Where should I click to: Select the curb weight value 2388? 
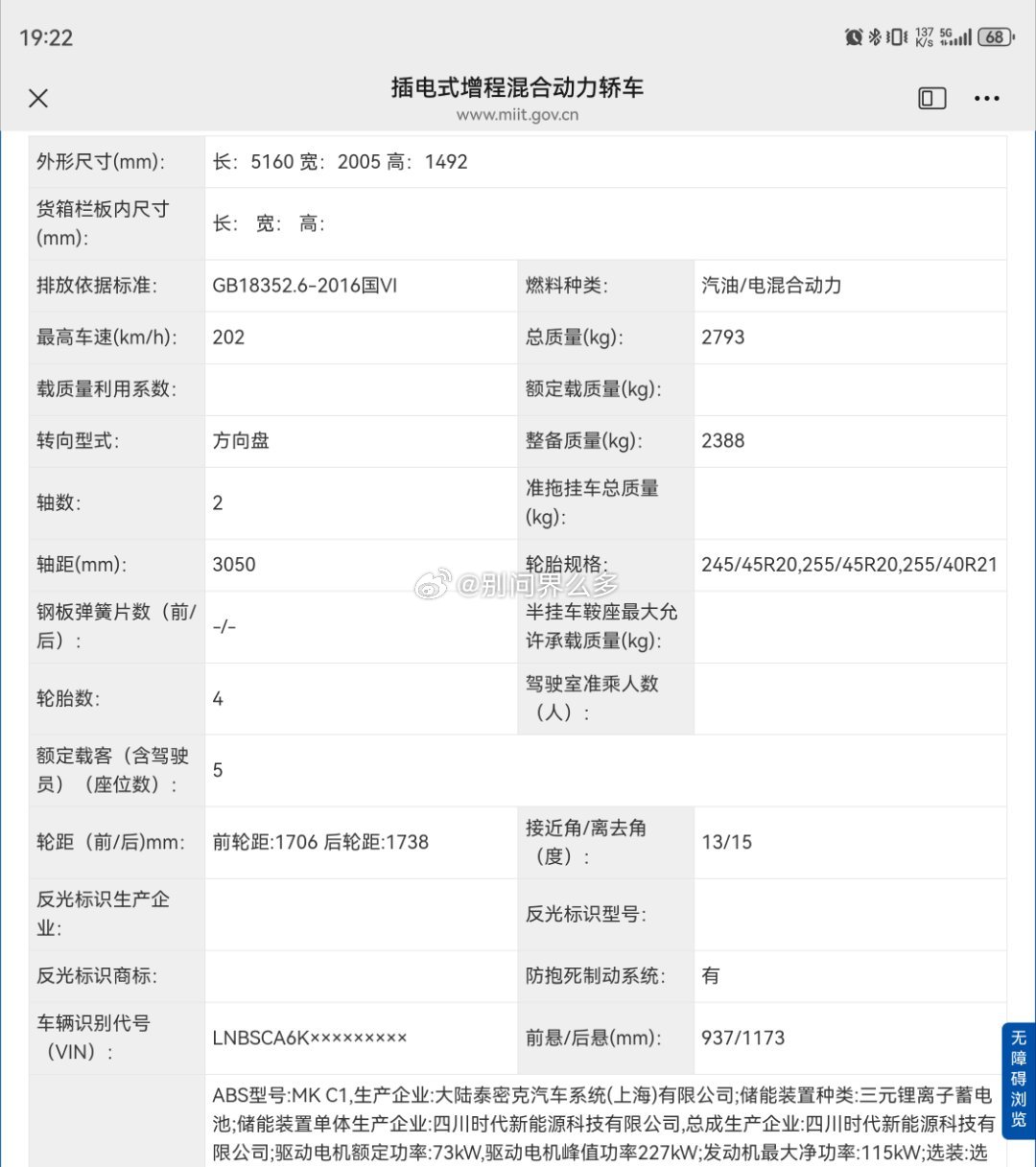click(723, 440)
